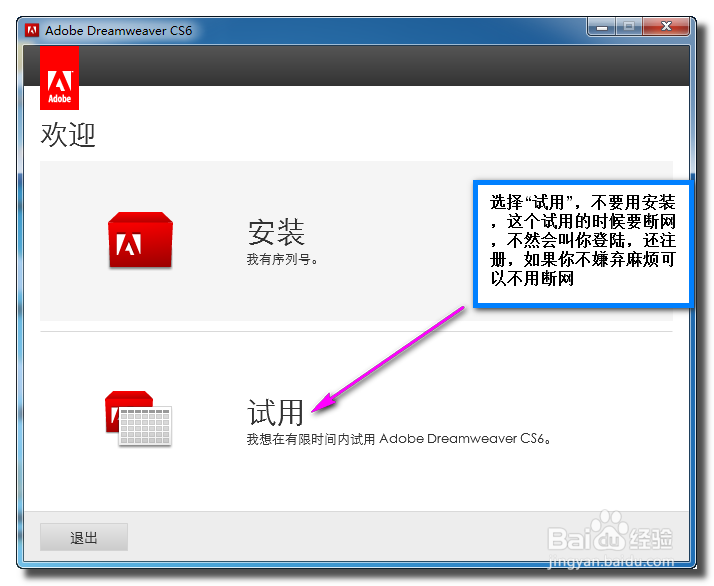Select the 安装 install option heading
This screenshot has width=714, height=586.
point(276,232)
